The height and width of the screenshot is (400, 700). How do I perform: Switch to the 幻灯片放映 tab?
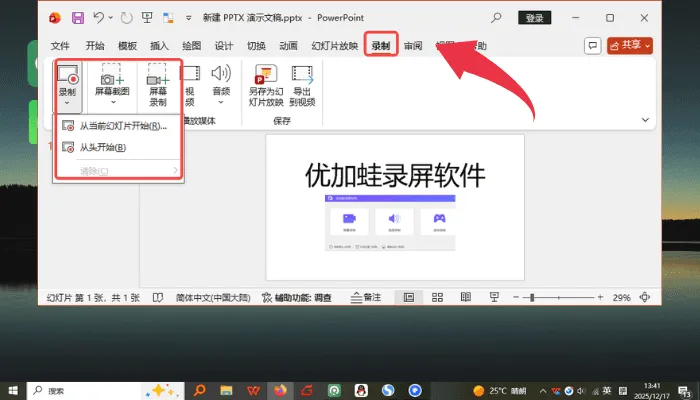(335, 46)
